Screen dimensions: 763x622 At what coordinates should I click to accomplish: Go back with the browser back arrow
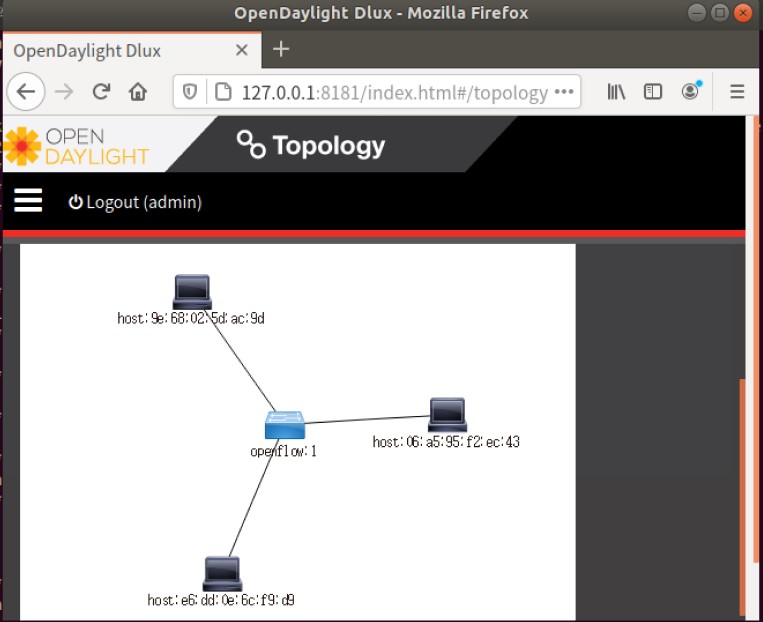26,91
